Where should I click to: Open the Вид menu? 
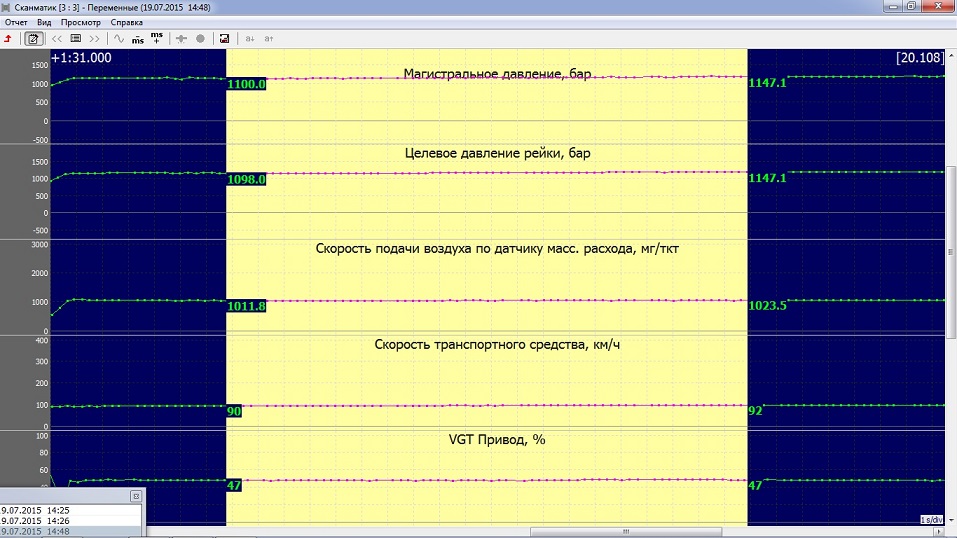(44, 22)
